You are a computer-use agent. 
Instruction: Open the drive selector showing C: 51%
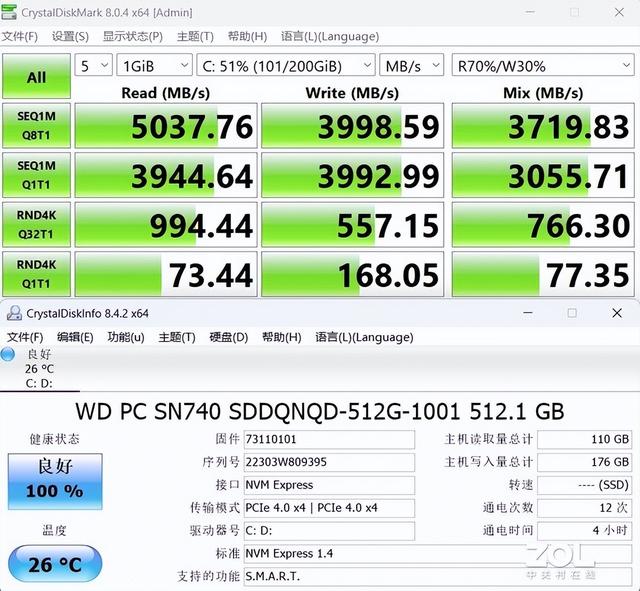pos(286,65)
